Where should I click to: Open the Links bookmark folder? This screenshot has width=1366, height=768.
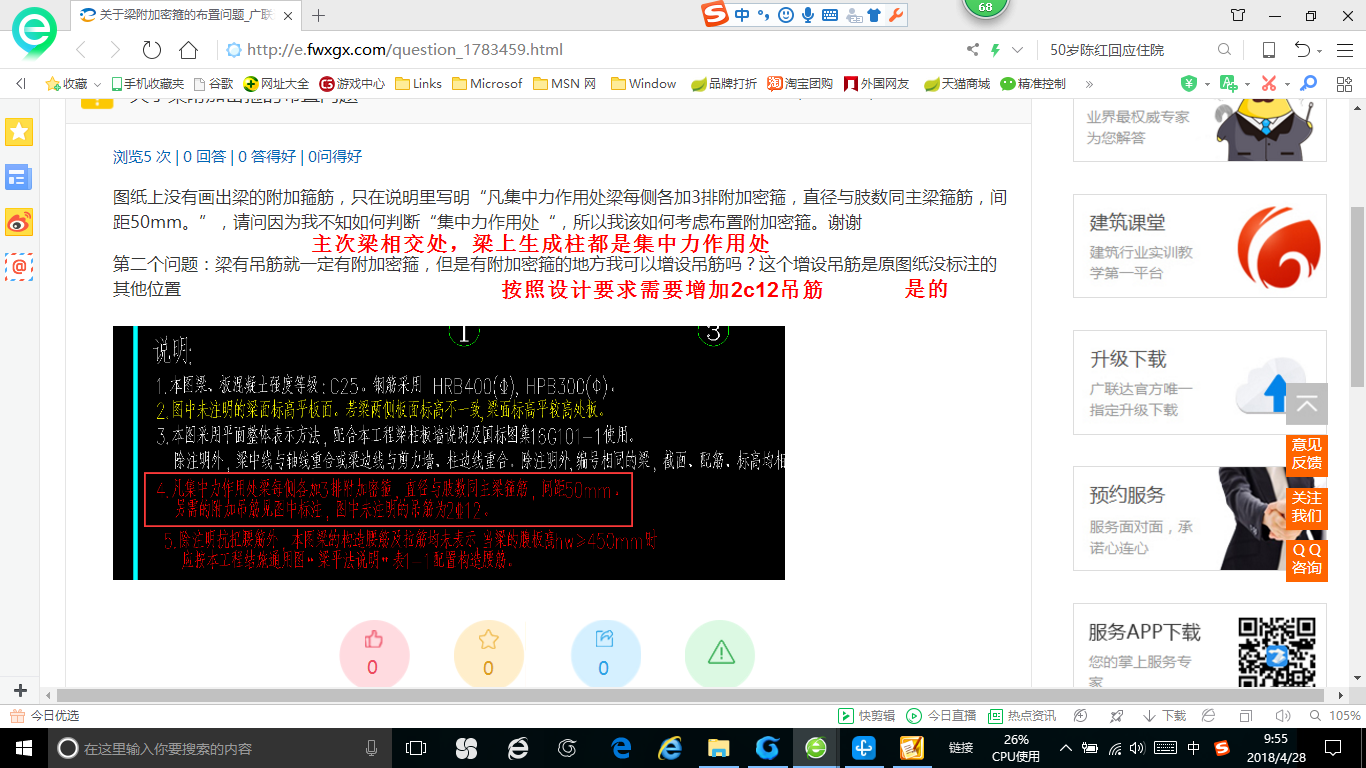(418, 84)
